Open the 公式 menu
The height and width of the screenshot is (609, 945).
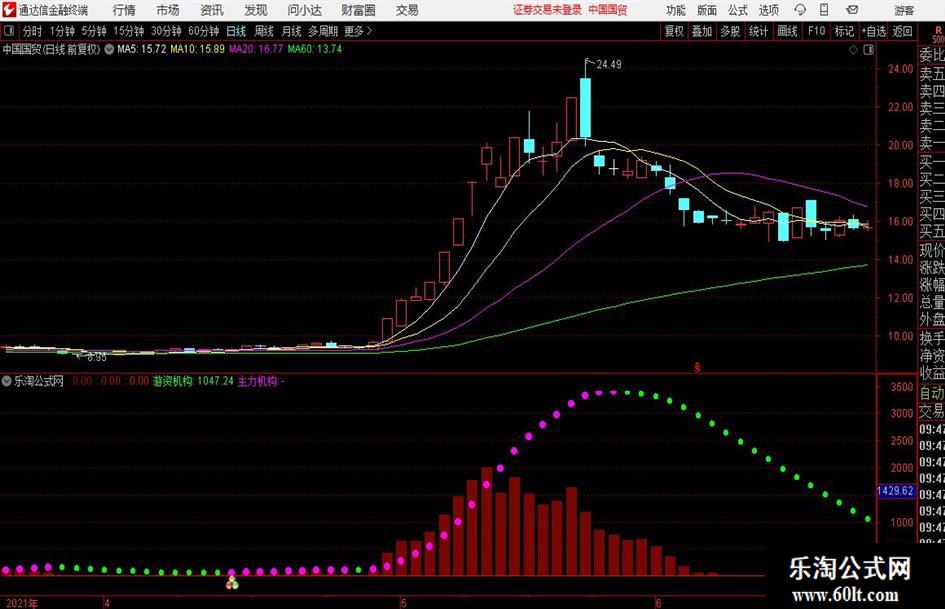pos(737,10)
